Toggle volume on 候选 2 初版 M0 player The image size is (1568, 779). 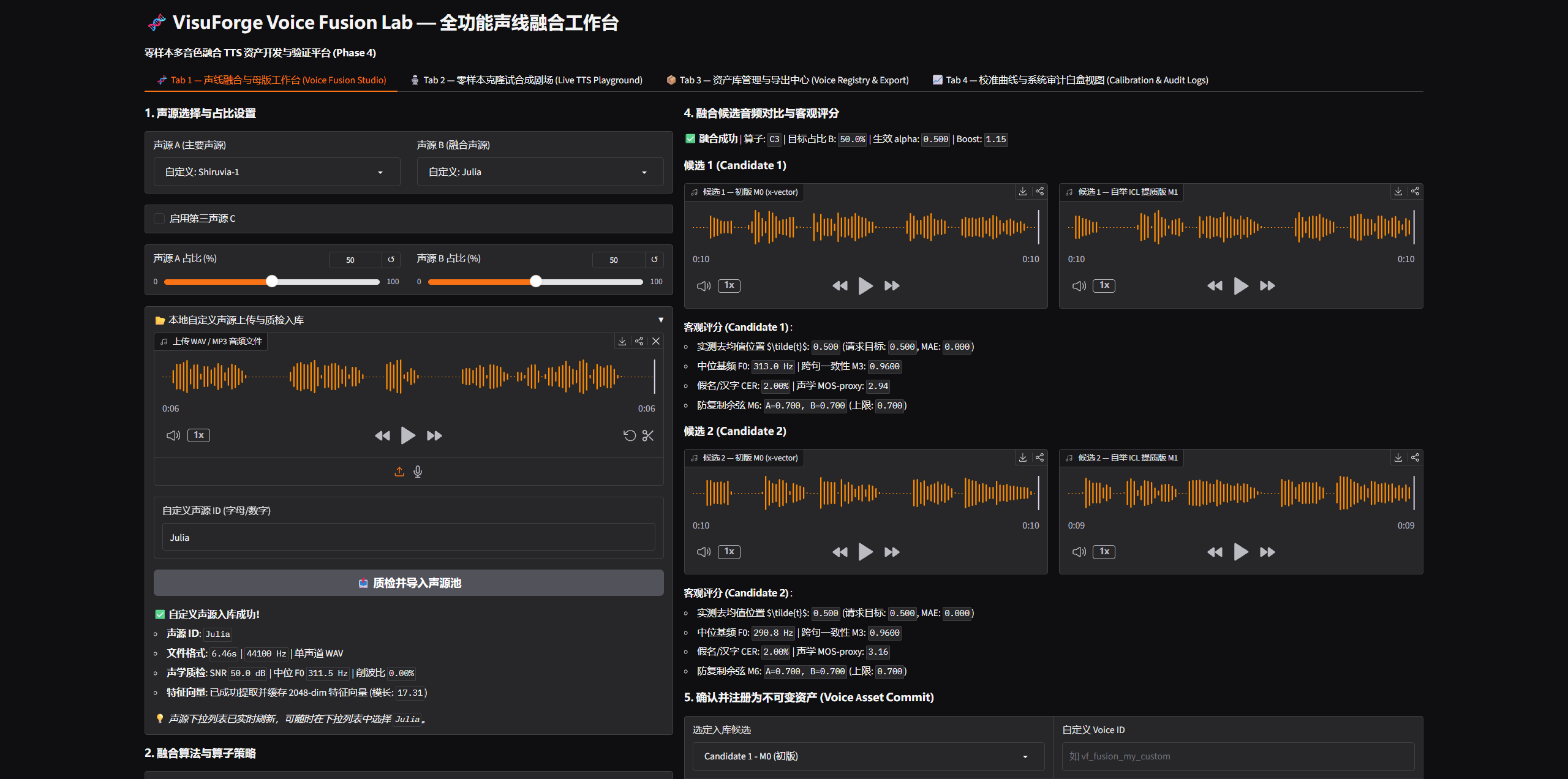704,552
